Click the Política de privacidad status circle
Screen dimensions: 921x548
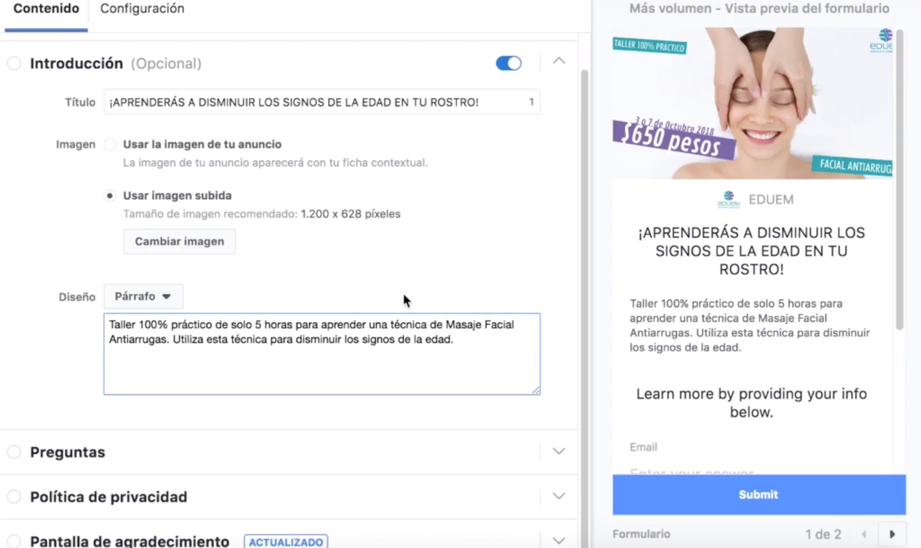click(x=14, y=496)
